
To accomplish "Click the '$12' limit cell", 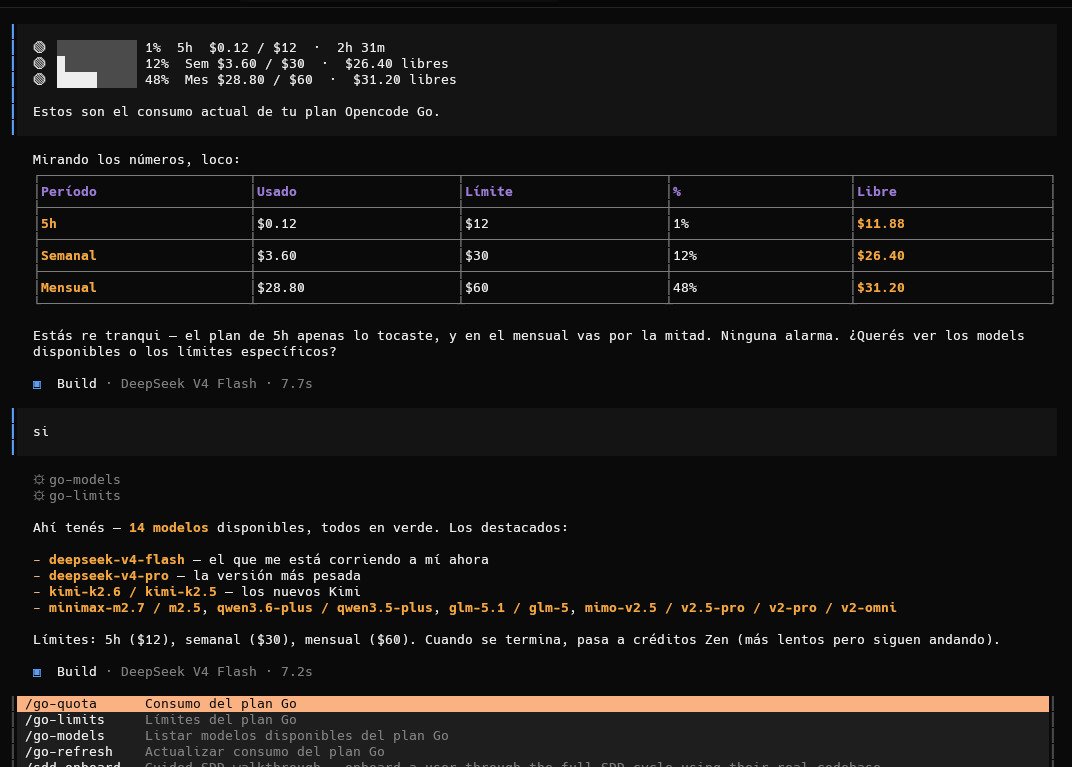I will point(477,224).
